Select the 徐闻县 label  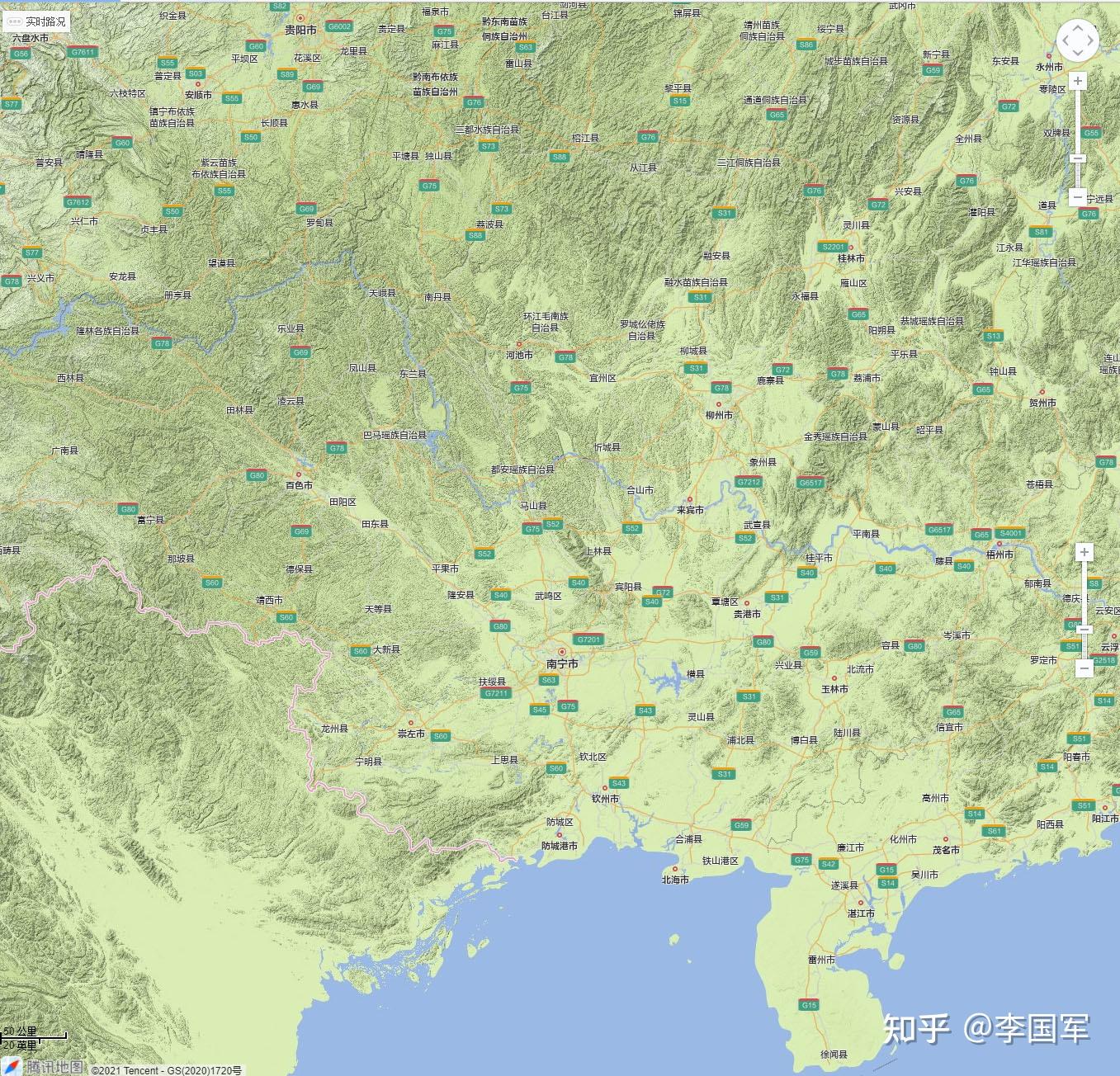834,1055
